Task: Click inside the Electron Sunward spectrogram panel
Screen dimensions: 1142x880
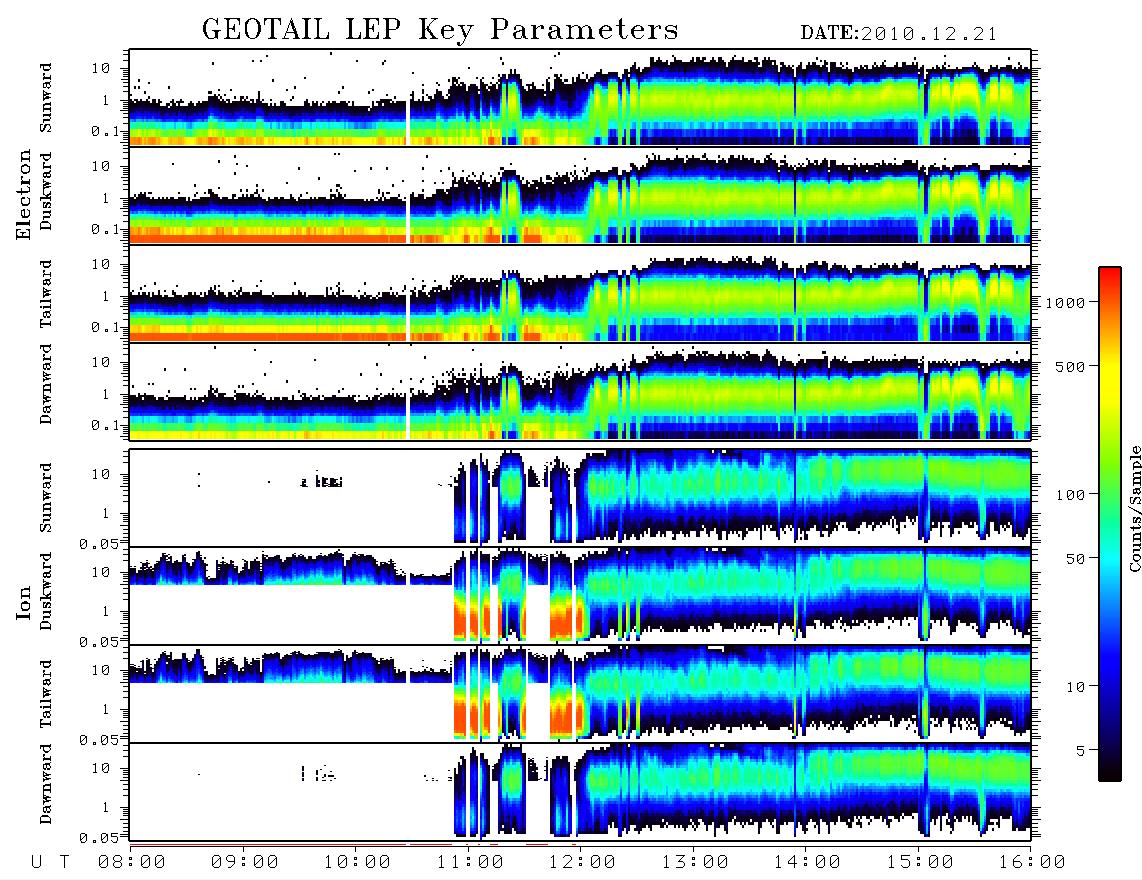Action: pos(580,98)
